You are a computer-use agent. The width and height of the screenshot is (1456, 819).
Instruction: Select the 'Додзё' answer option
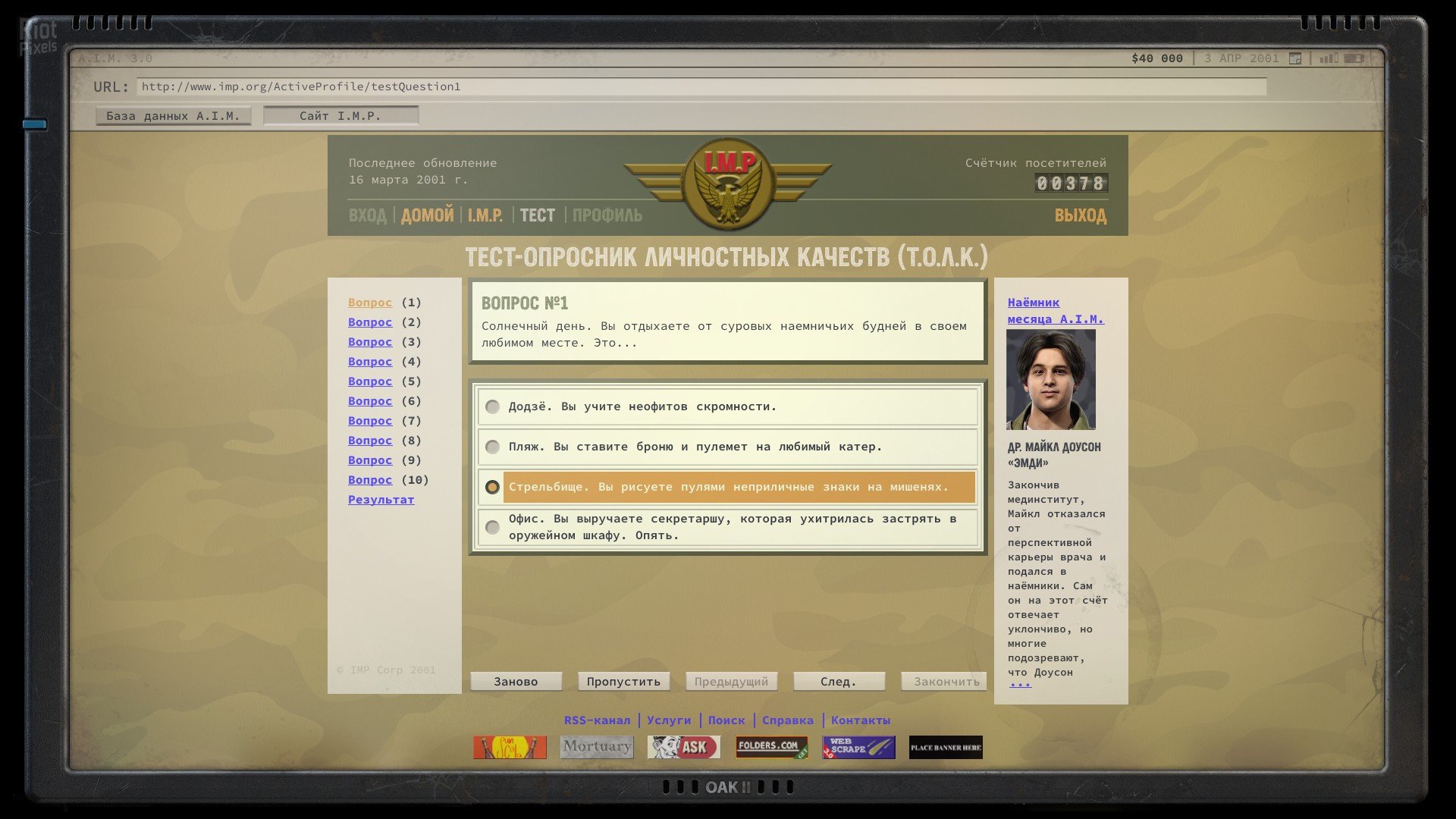point(492,406)
